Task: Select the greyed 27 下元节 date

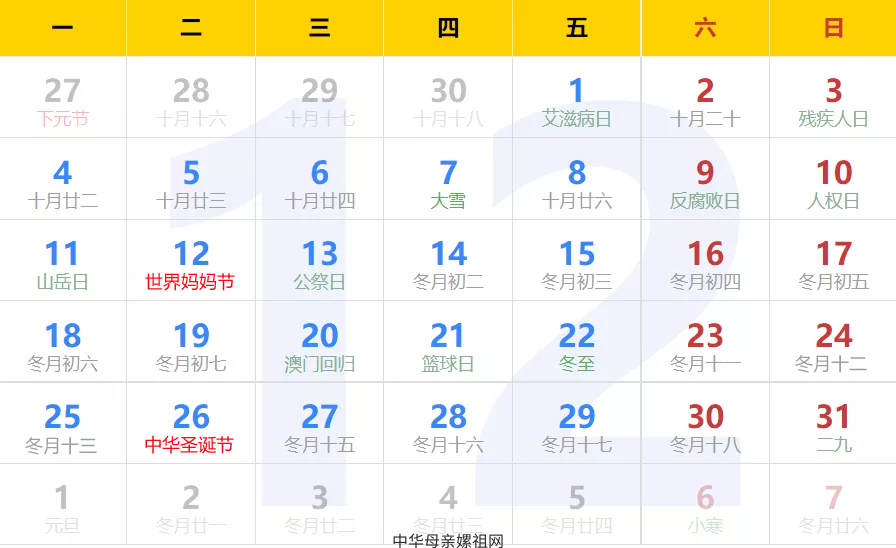Action: tap(63, 98)
